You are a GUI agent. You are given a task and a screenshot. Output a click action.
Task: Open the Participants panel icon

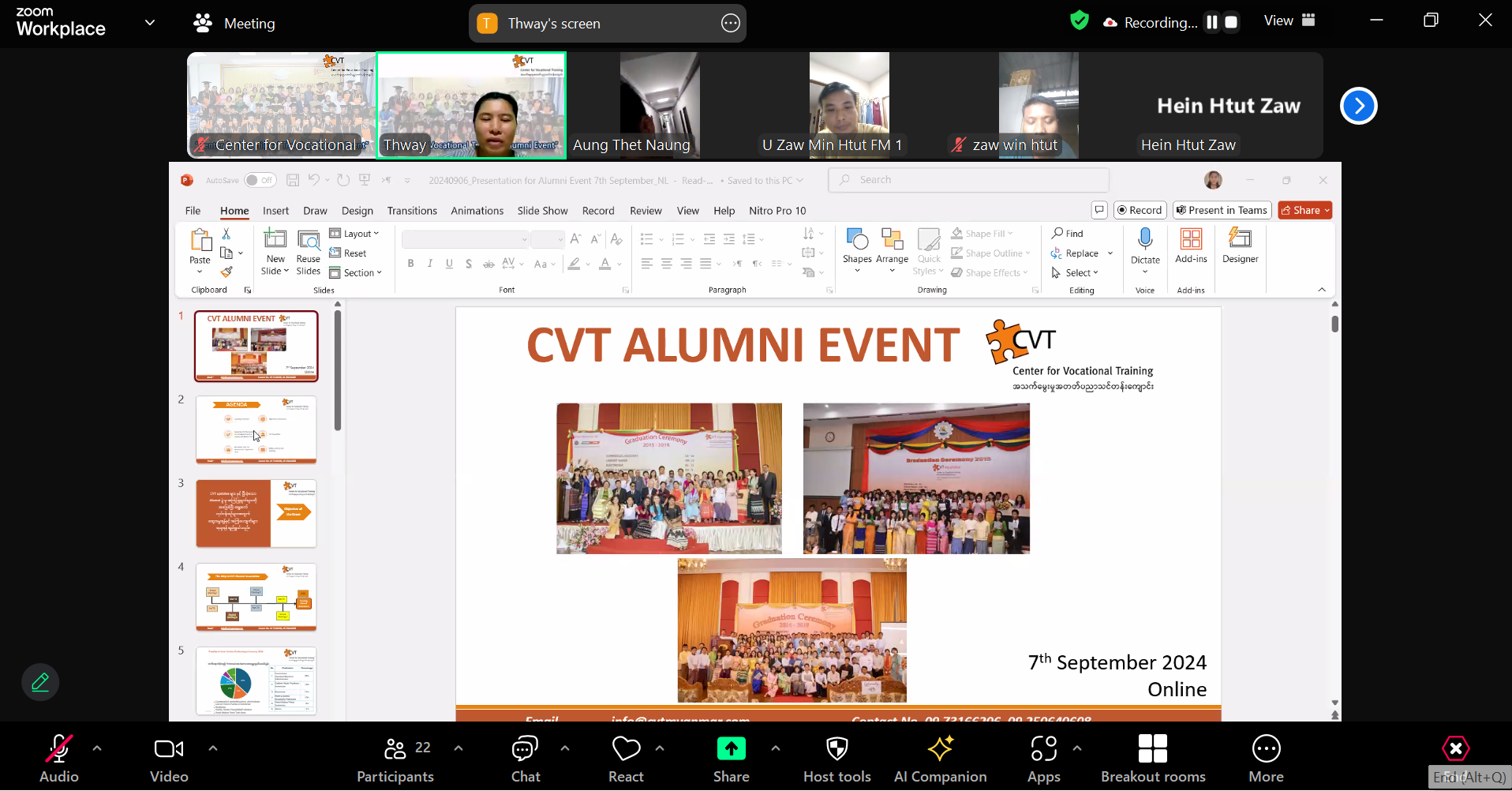click(x=395, y=748)
